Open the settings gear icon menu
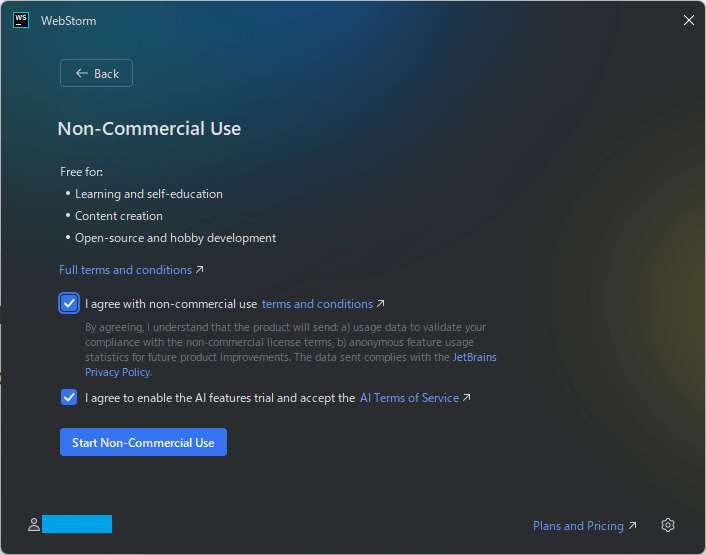Viewport: 706px width, 555px height. coord(668,526)
